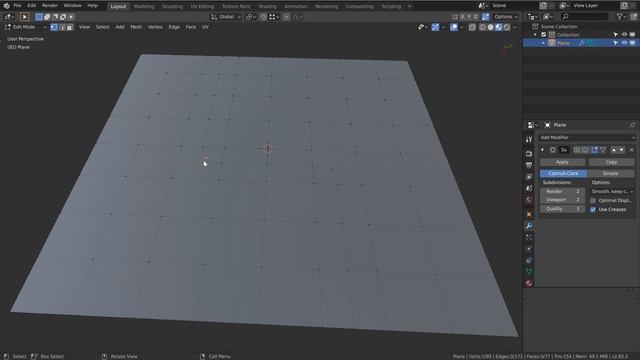Switch to the Sculpting workspace tab

(x=172, y=7)
